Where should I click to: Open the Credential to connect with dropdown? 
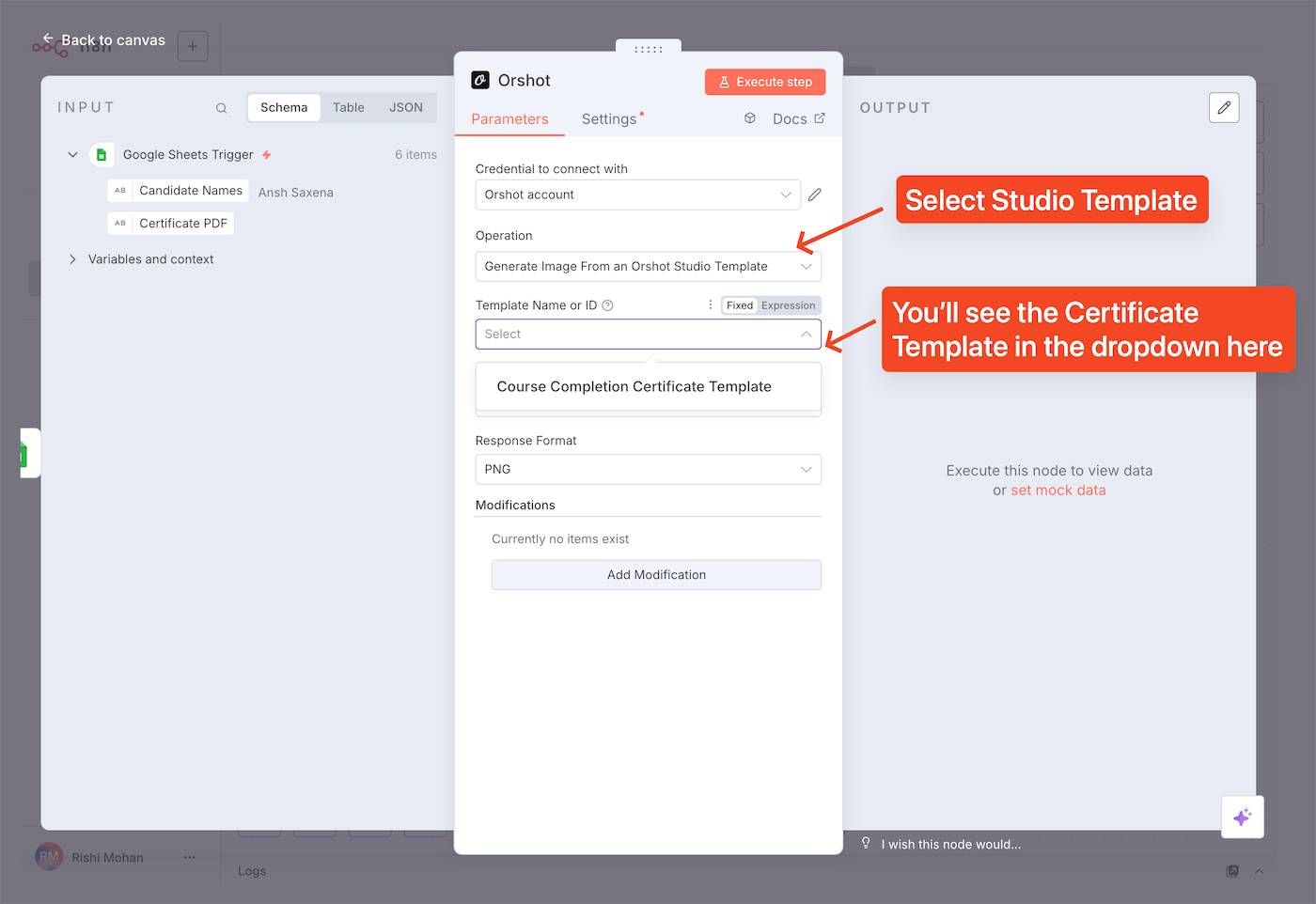pos(638,195)
